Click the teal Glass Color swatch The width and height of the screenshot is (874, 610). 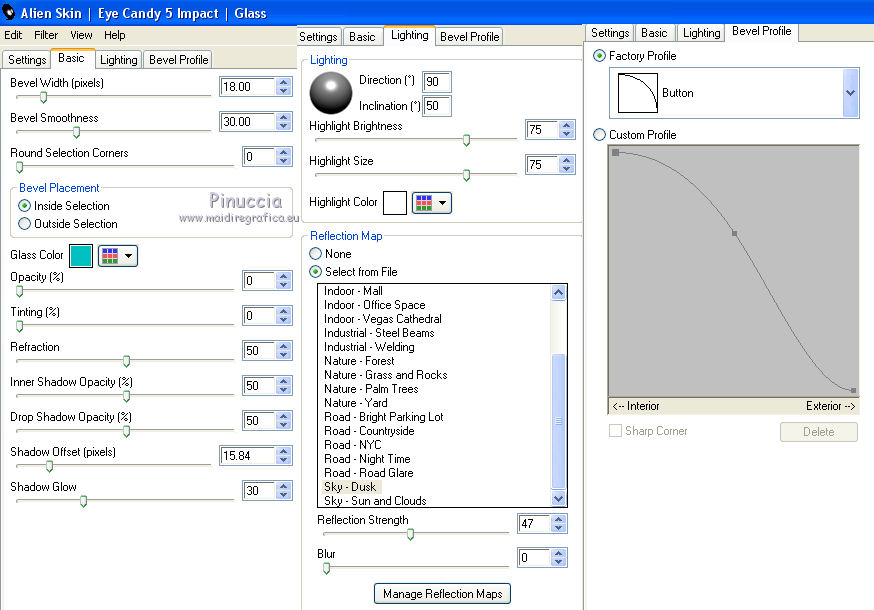[x=81, y=256]
